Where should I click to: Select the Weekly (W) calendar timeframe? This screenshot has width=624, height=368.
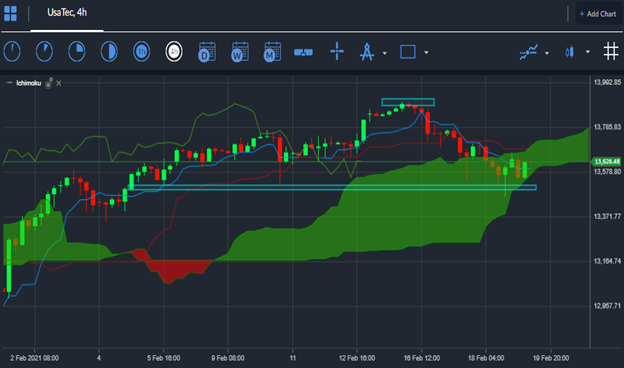pos(240,52)
